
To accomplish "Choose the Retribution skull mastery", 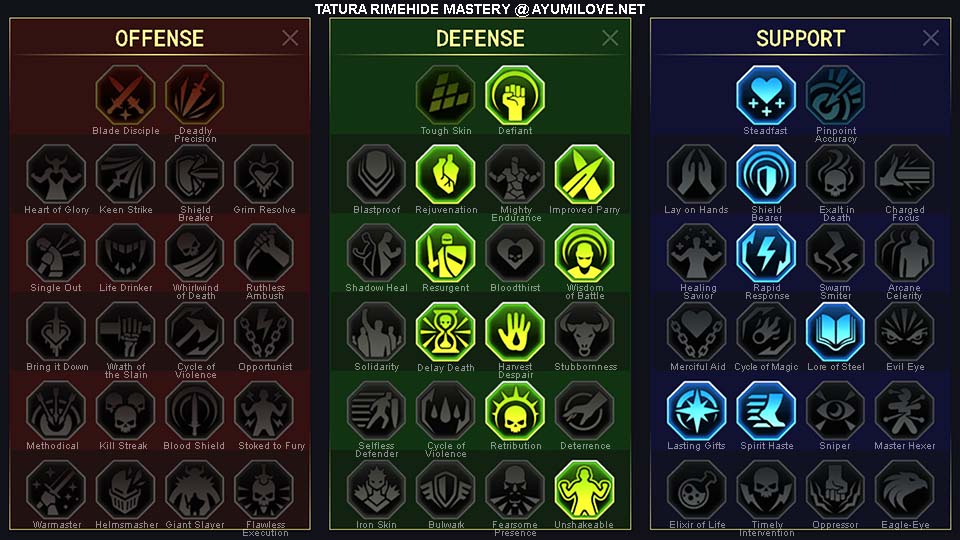I will (x=515, y=411).
